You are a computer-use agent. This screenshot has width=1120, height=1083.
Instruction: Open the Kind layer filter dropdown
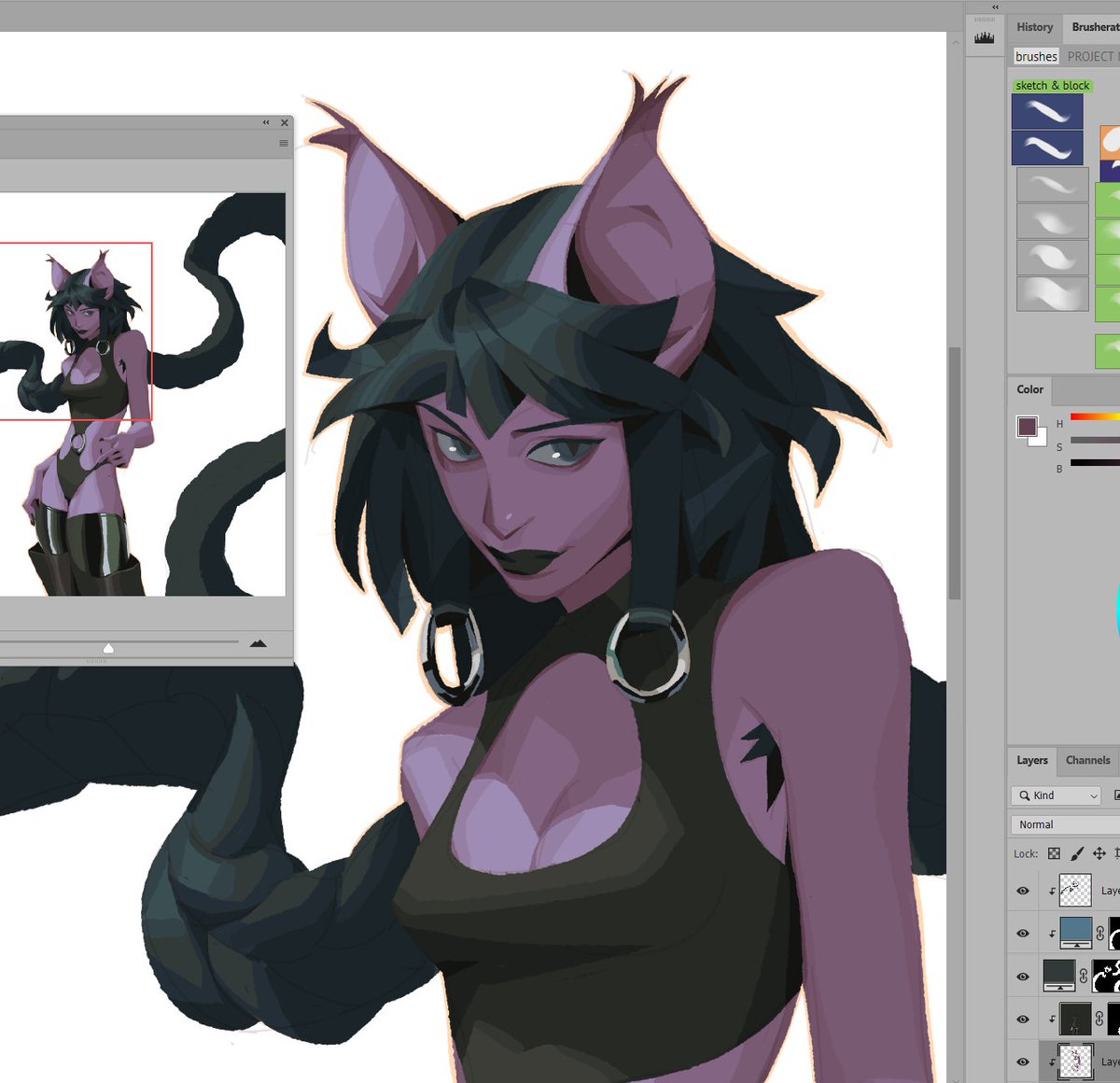[1056, 795]
